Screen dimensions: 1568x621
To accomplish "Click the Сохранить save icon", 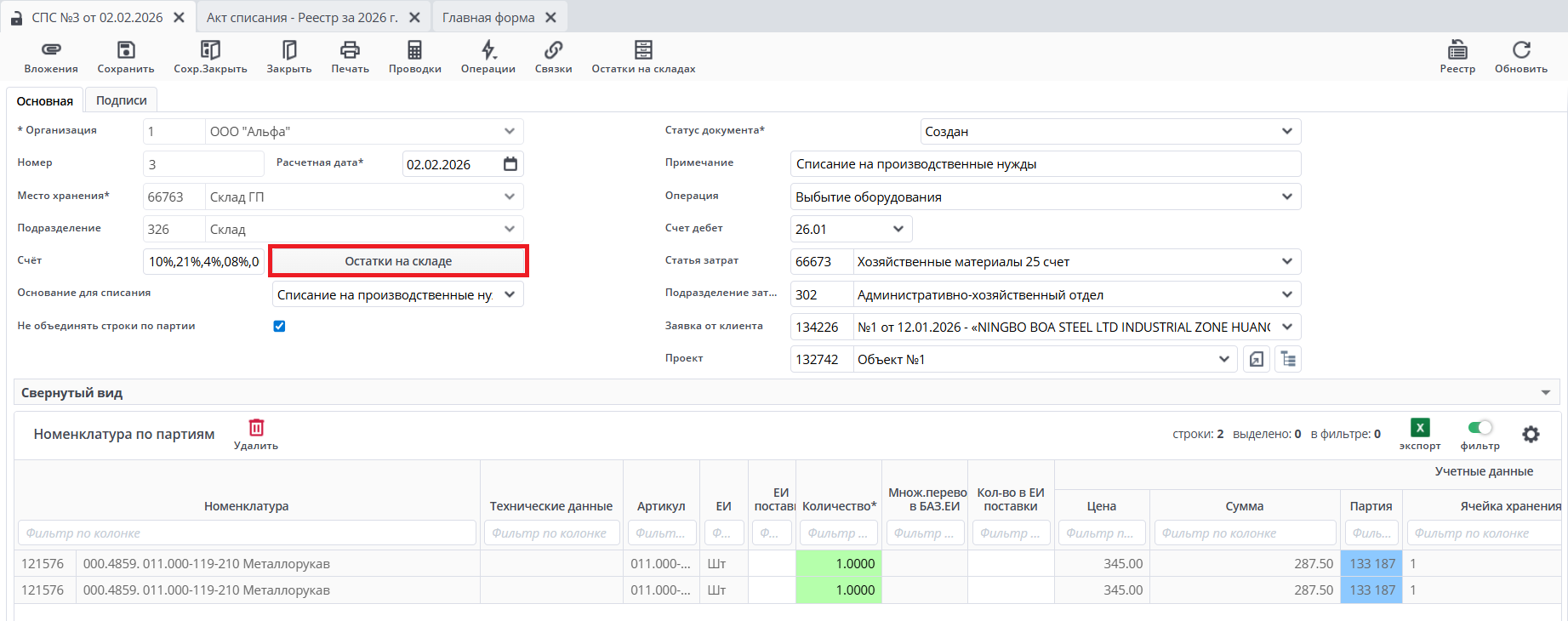I will [x=126, y=50].
